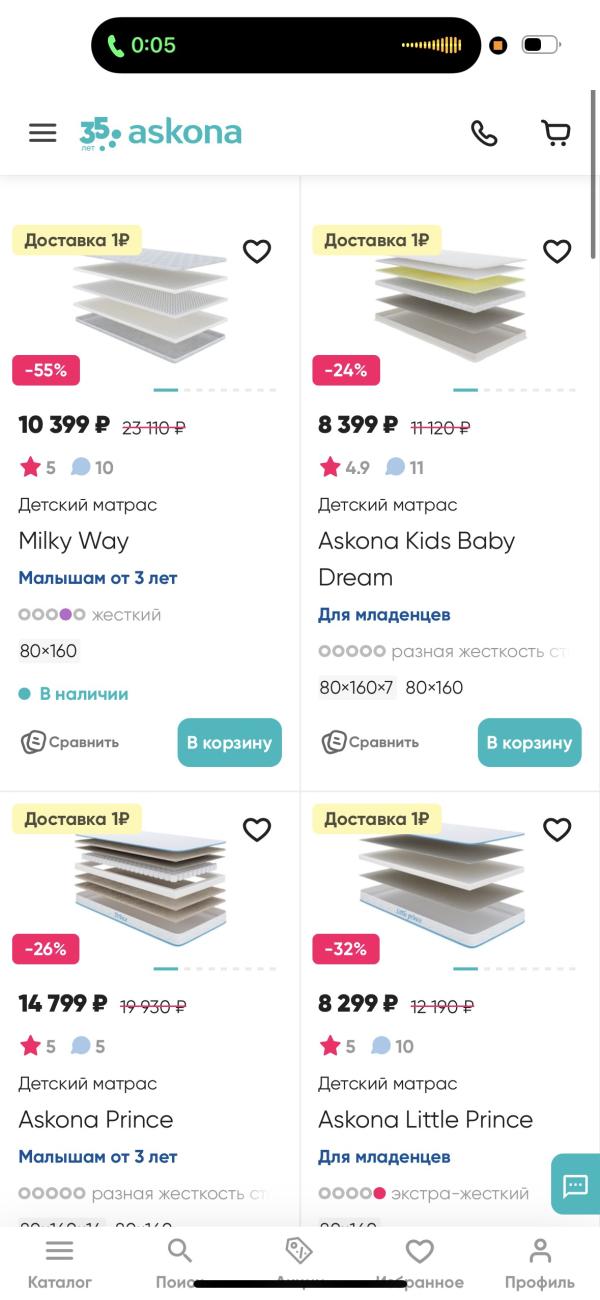Screen dimensions: 600x1300
Task: Open the live chat widget
Action: 576,1186
